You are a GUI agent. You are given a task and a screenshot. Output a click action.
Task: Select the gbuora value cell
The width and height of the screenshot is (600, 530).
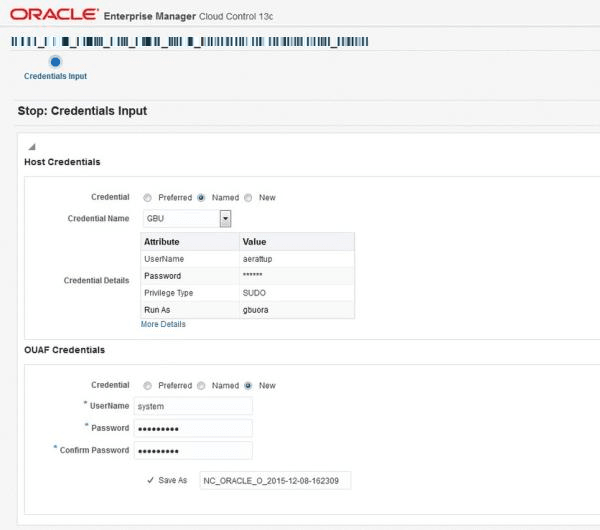(x=297, y=310)
